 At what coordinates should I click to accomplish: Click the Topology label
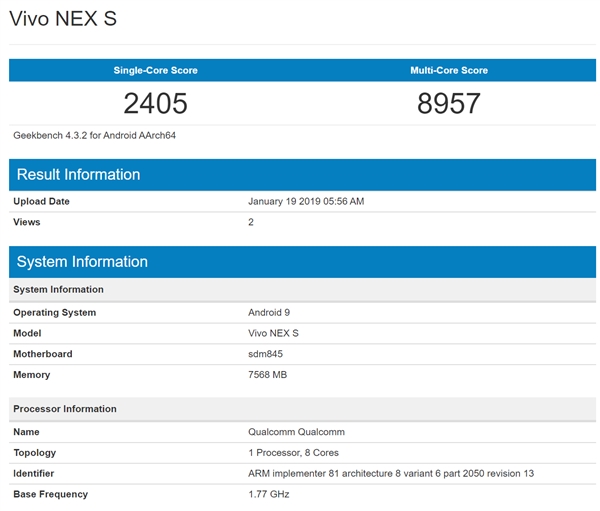[35, 453]
